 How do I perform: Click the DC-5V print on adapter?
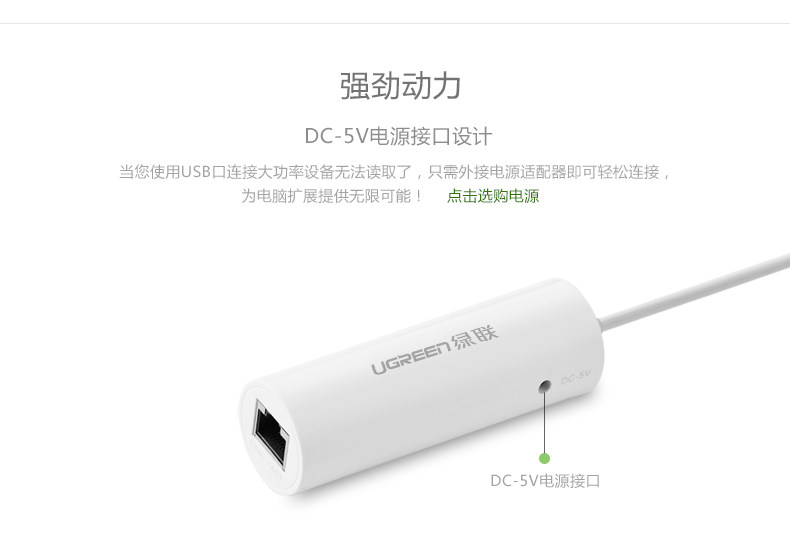[x=575, y=377]
